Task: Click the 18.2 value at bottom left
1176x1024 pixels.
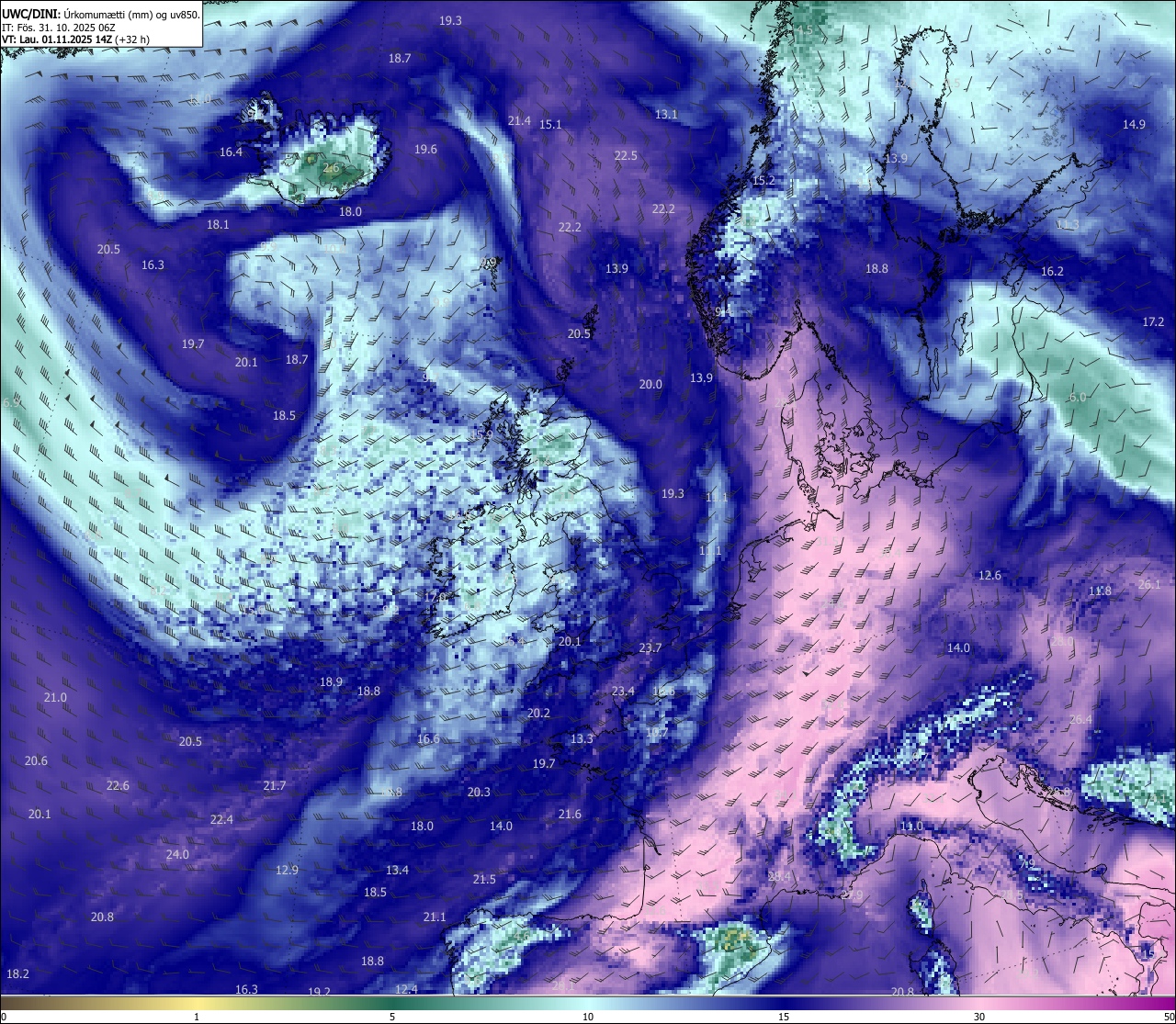Action: (x=17, y=973)
